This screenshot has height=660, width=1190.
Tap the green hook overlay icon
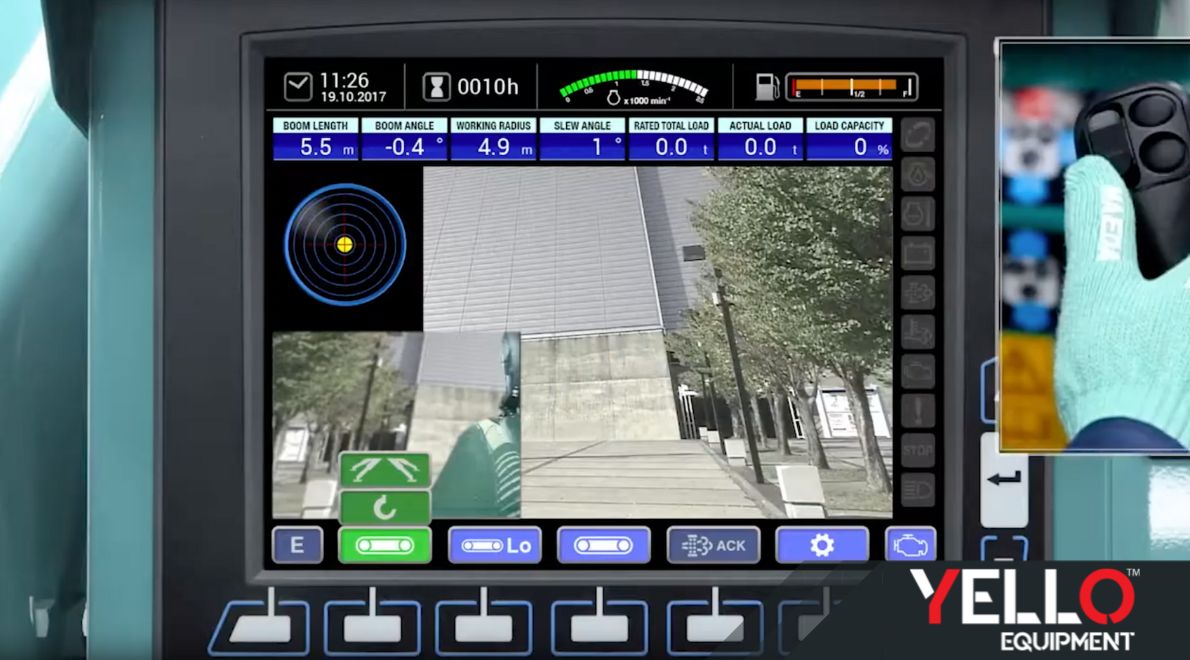coord(387,509)
